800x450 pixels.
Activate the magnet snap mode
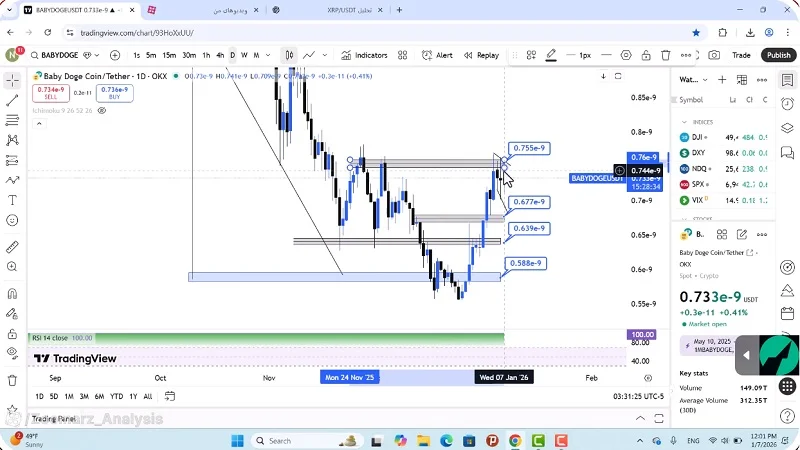pos(12,293)
